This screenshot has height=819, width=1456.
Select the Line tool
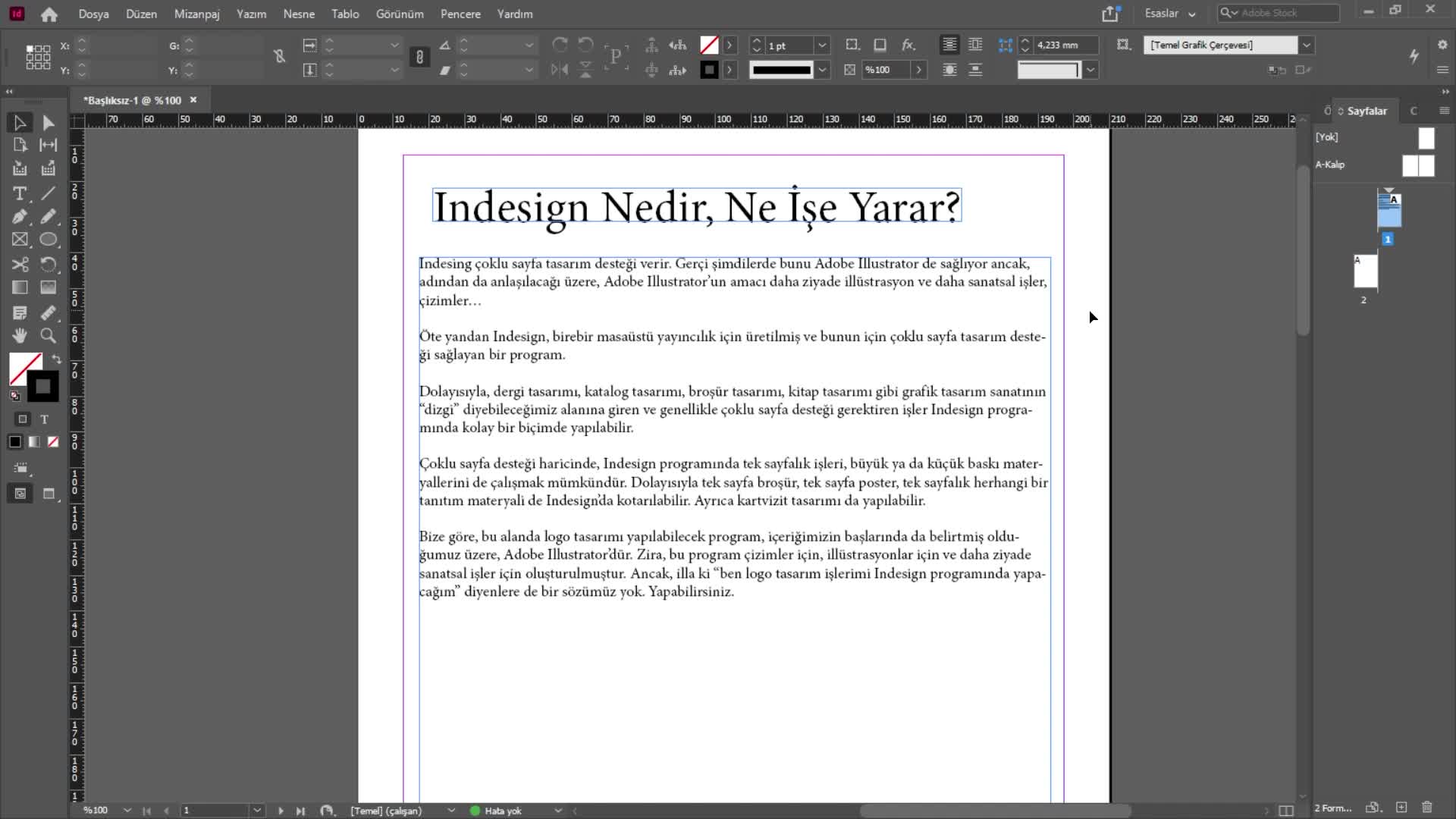(49, 193)
